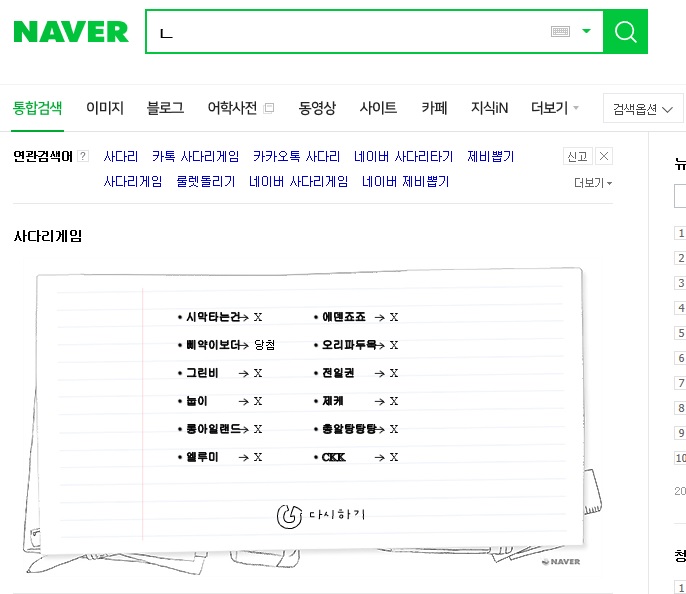Click result row 오리파두목

coord(356,345)
